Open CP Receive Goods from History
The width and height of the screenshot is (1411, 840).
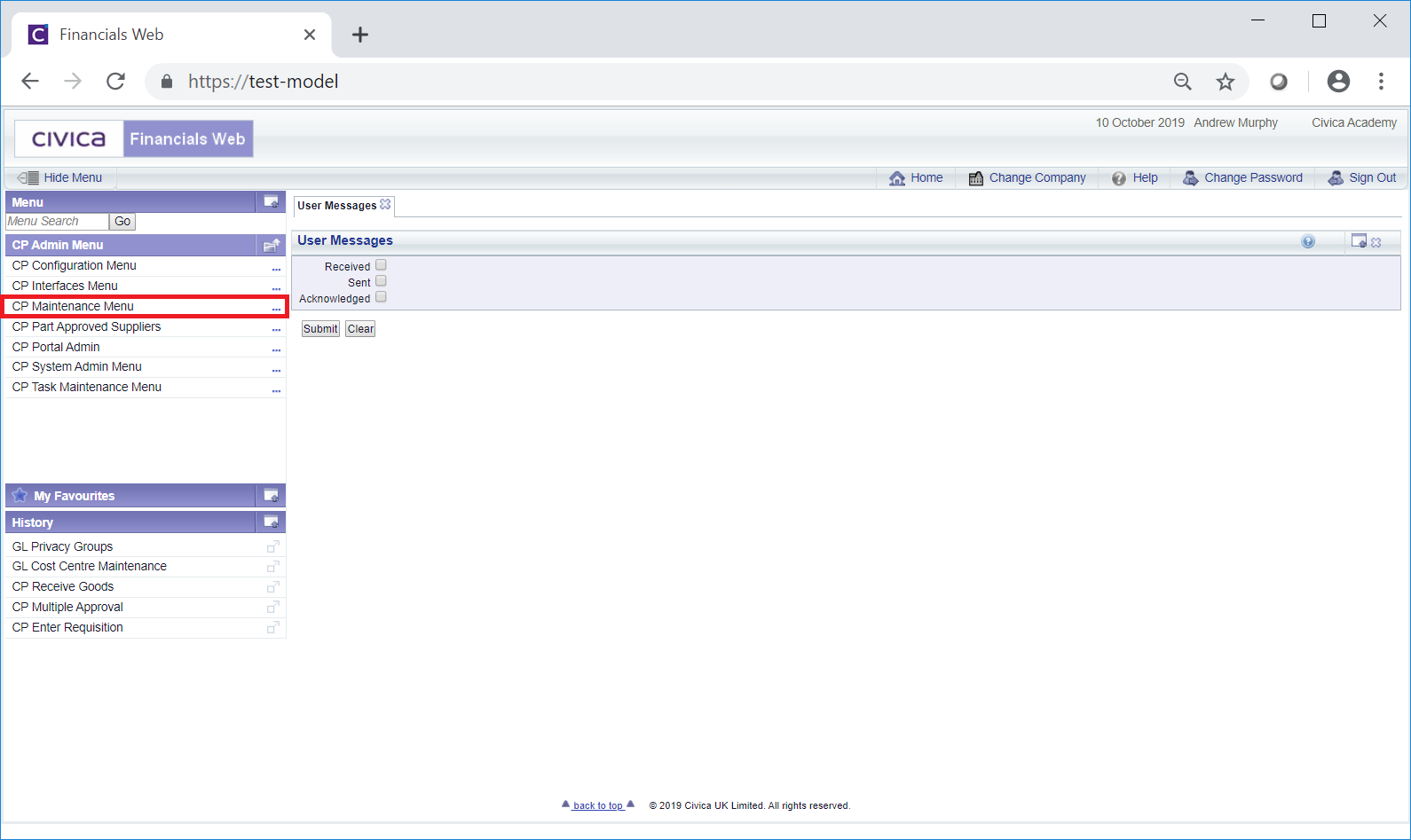63,586
